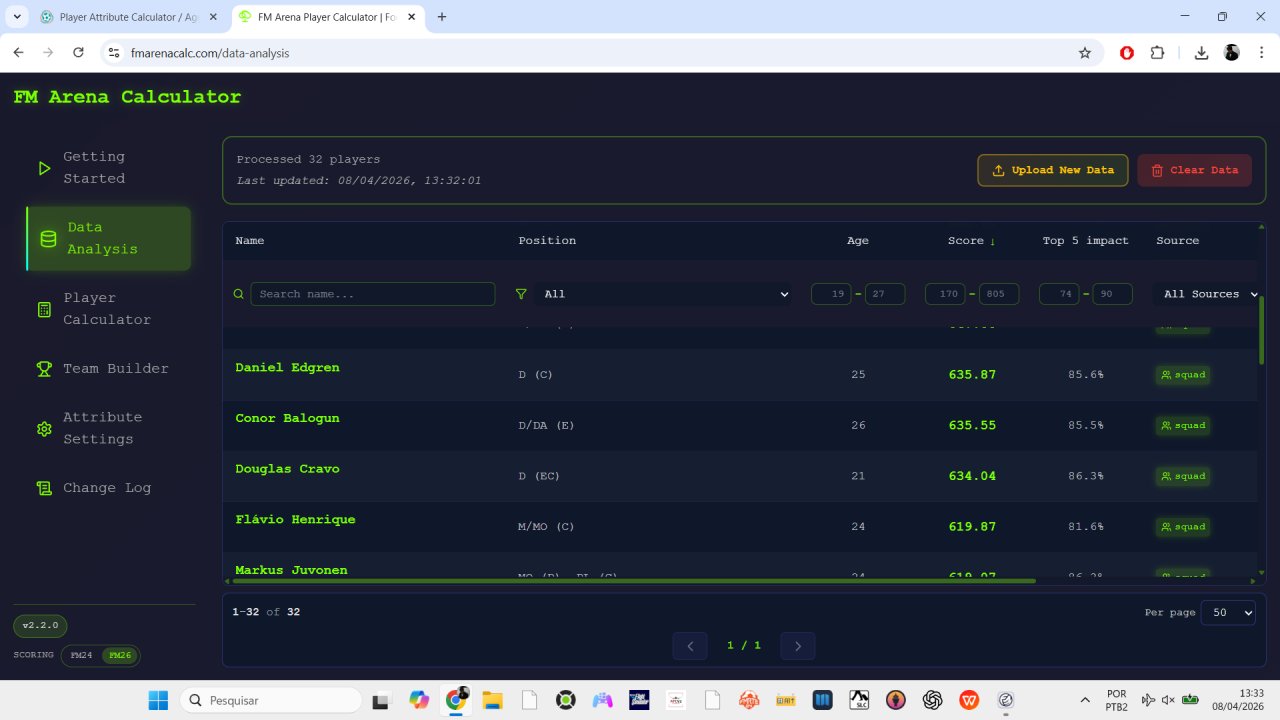The image size is (1280, 720).
Task: Open Getting Started in the sidebar
Action: pyautogui.click(x=108, y=168)
